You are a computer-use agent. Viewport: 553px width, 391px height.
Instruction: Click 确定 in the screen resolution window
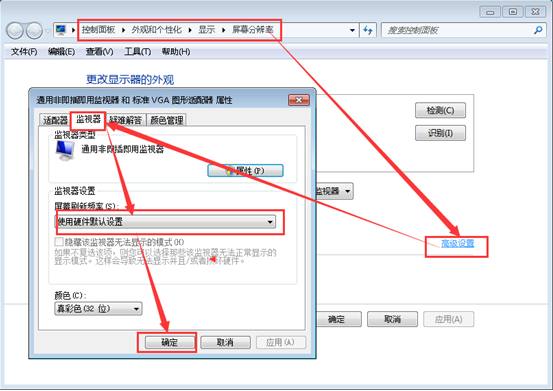[x=339, y=319]
